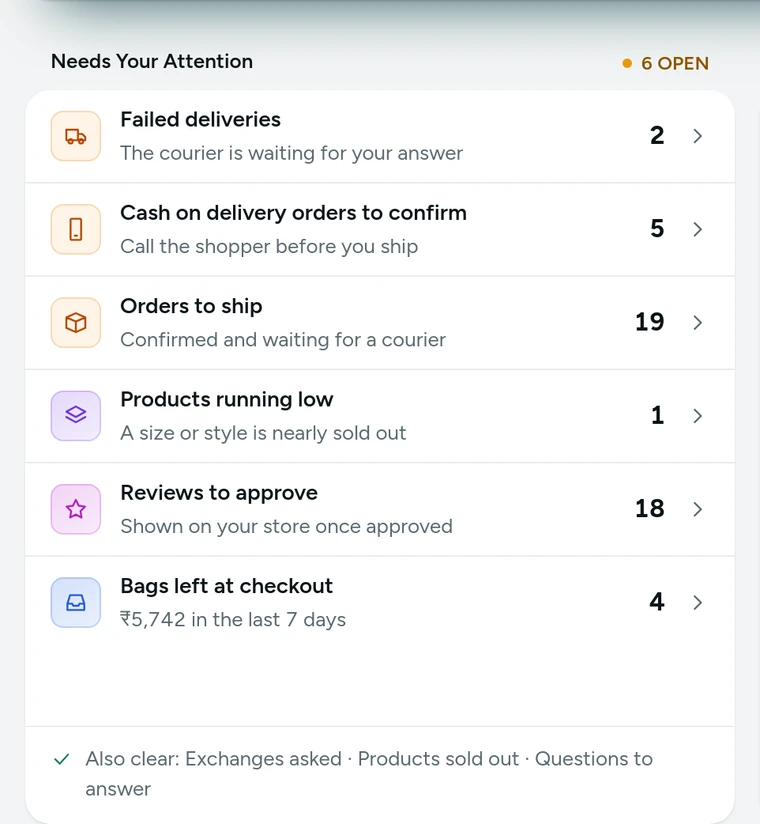
Task: Select Cash on delivery orders to confirm title
Action: [293, 213]
